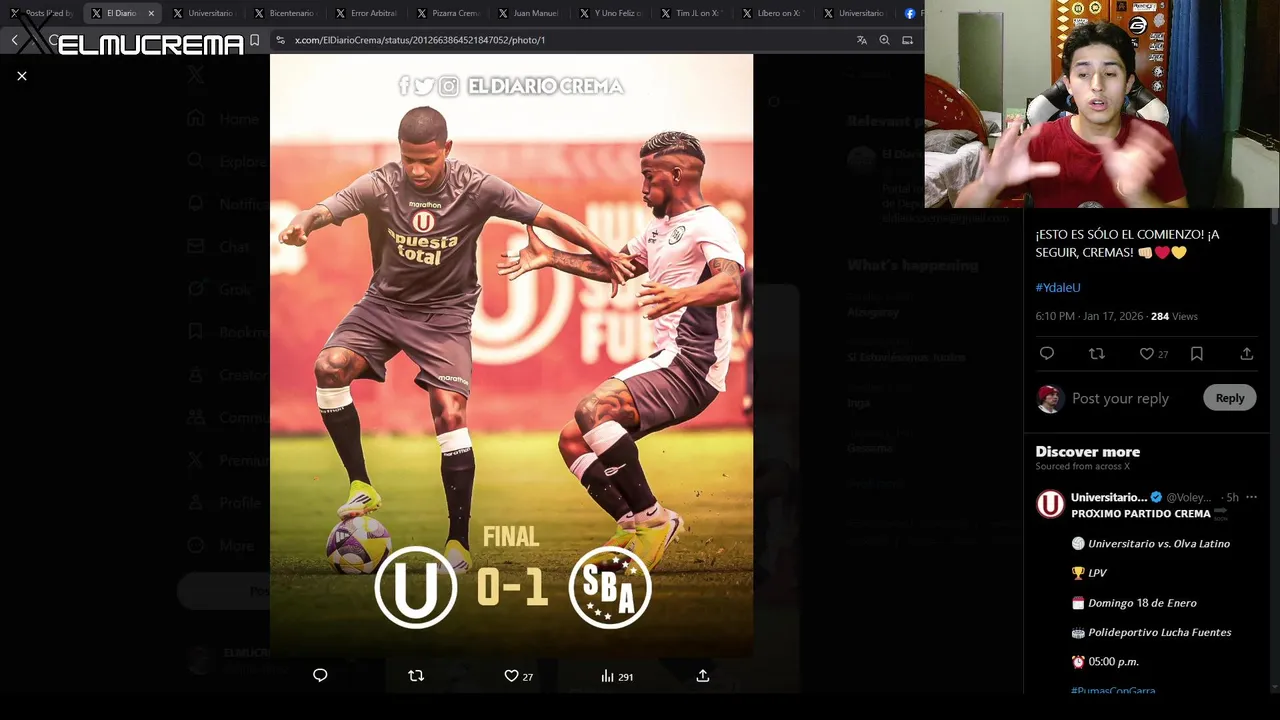Screen dimensions: 1280x720
Task: Bookmark the tweet in the right panel
Action: (1197, 353)
